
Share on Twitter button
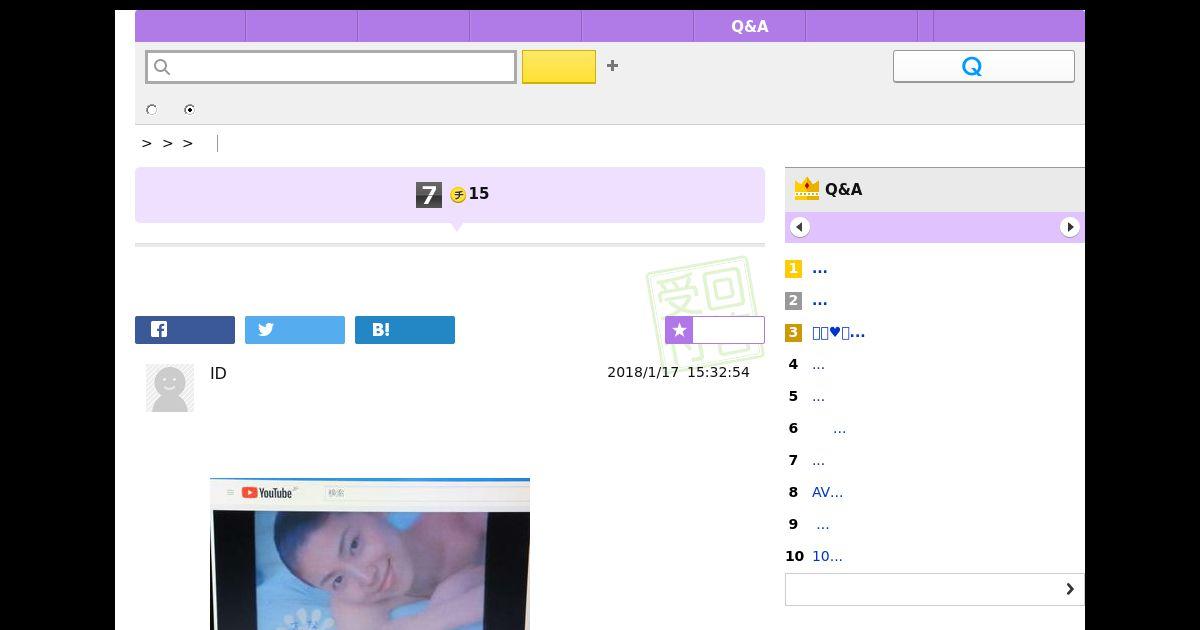point(295,330)
